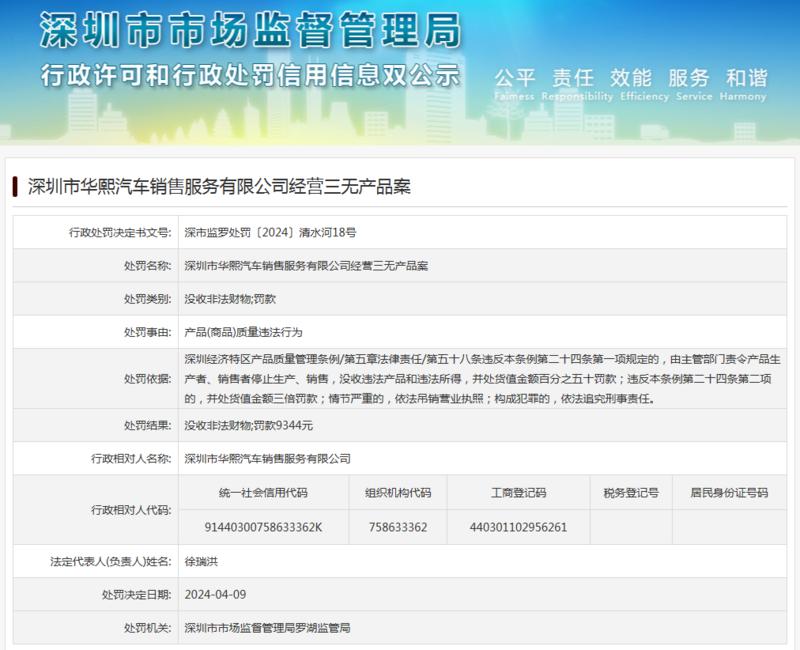Click the authority 深圳市市场监督管理局罗湖监管局
The width and height of the screenshot is (800, 650).
click(267, 628)
